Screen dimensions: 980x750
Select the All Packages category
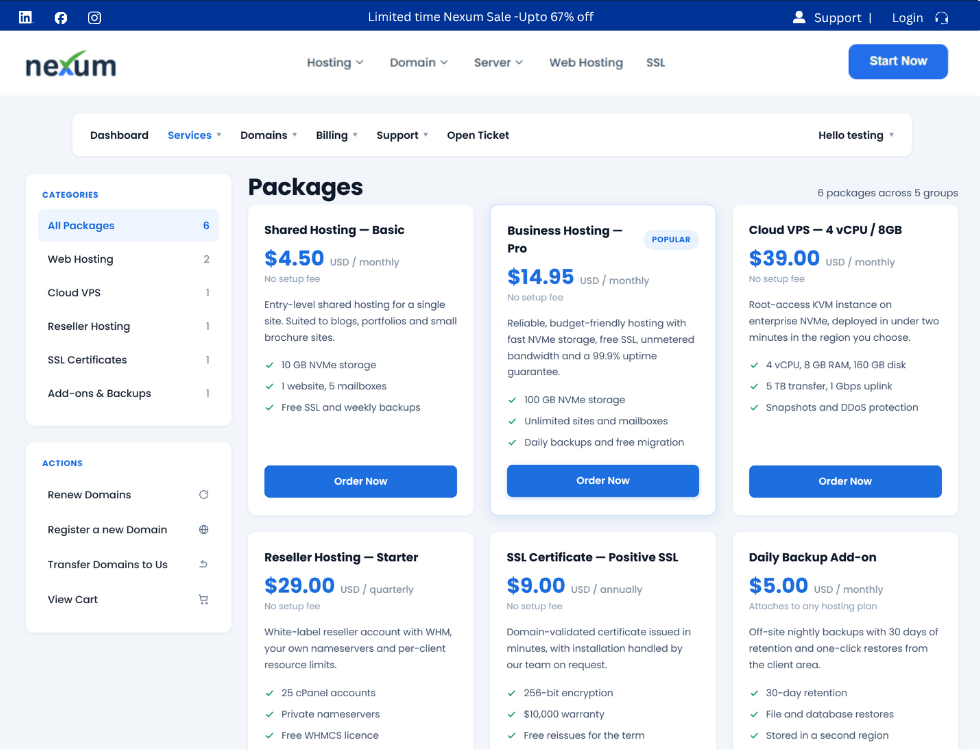click(x=128, y=226)
